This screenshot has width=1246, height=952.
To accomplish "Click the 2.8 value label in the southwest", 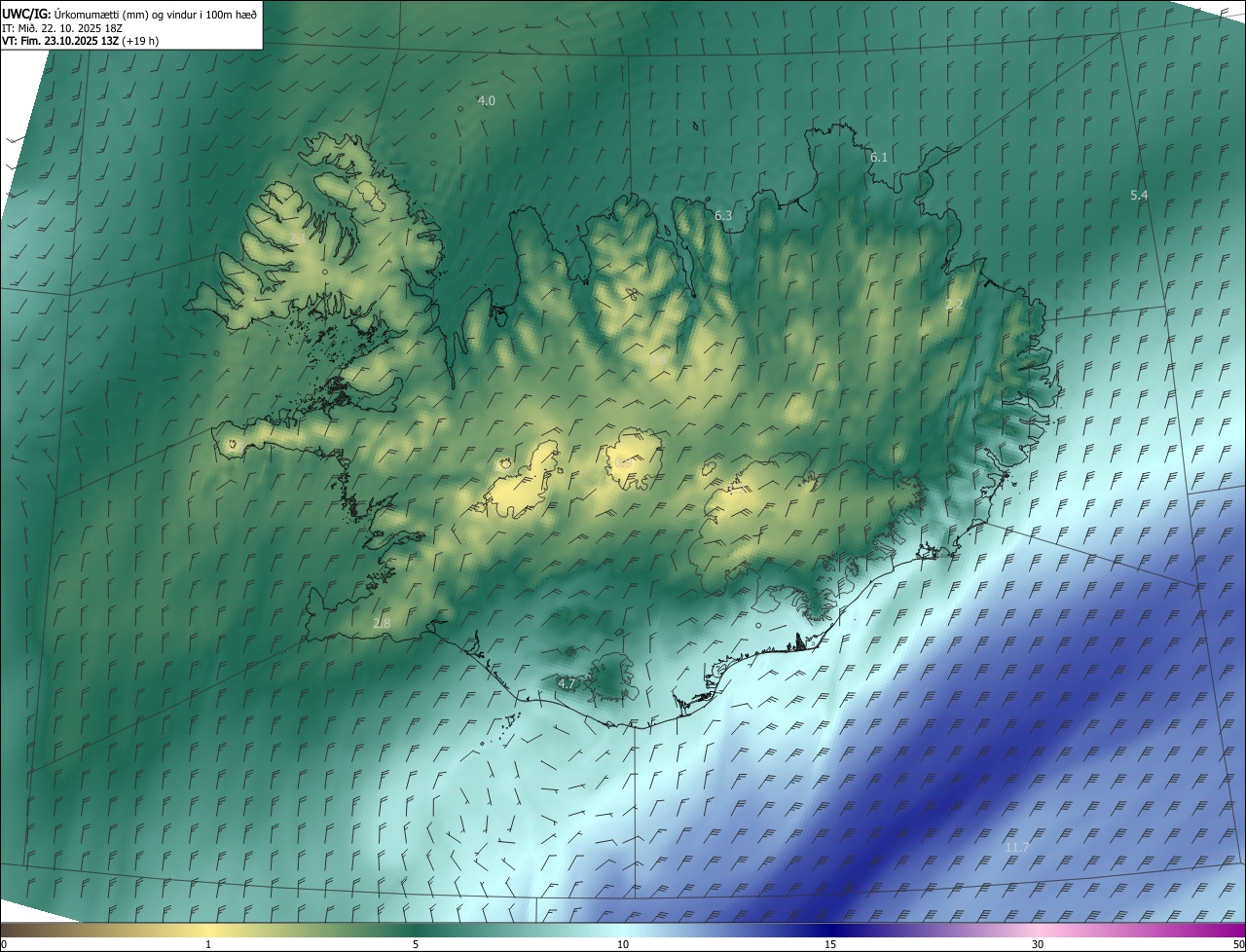I will 382,623.
